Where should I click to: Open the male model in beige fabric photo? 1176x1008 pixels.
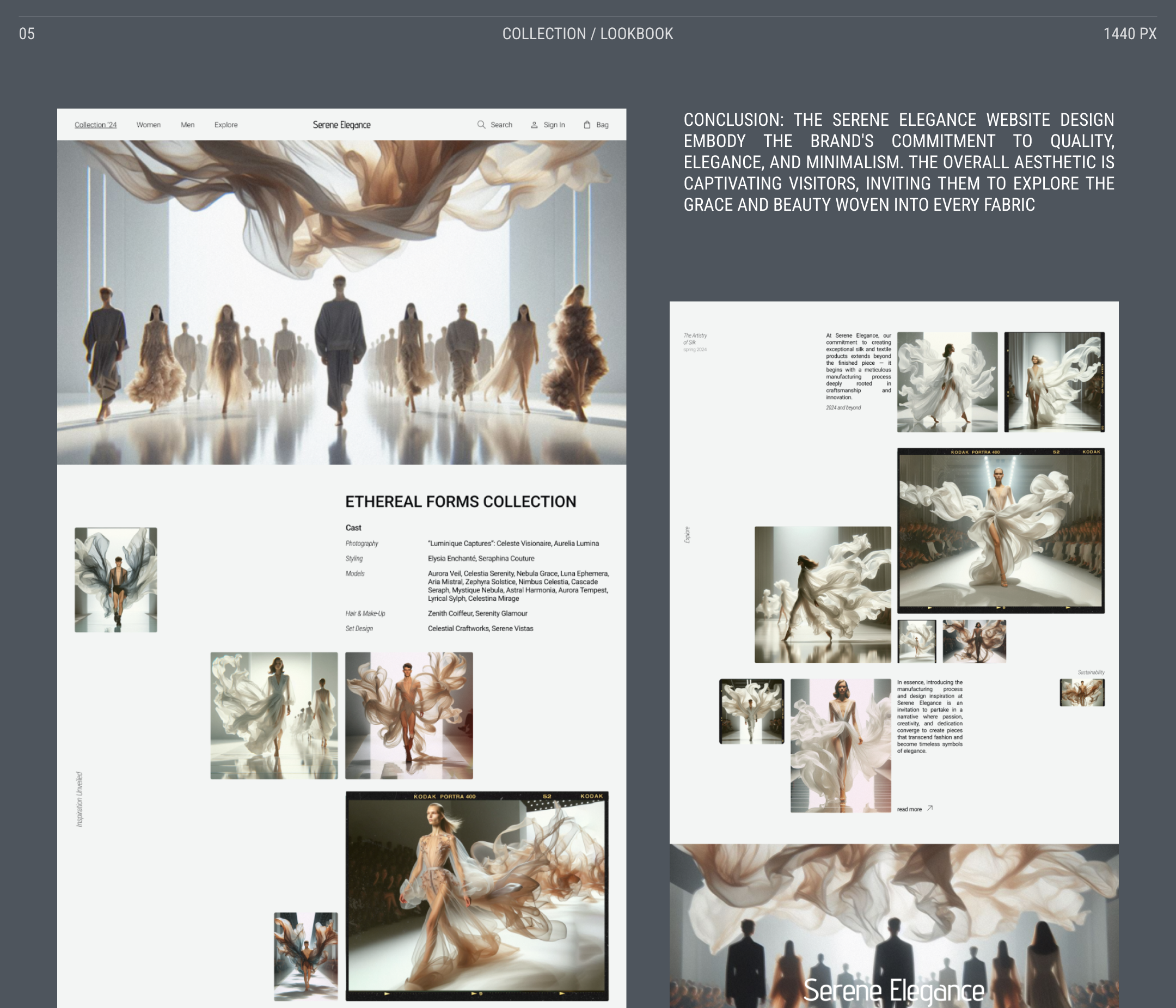tap(409, 715)
